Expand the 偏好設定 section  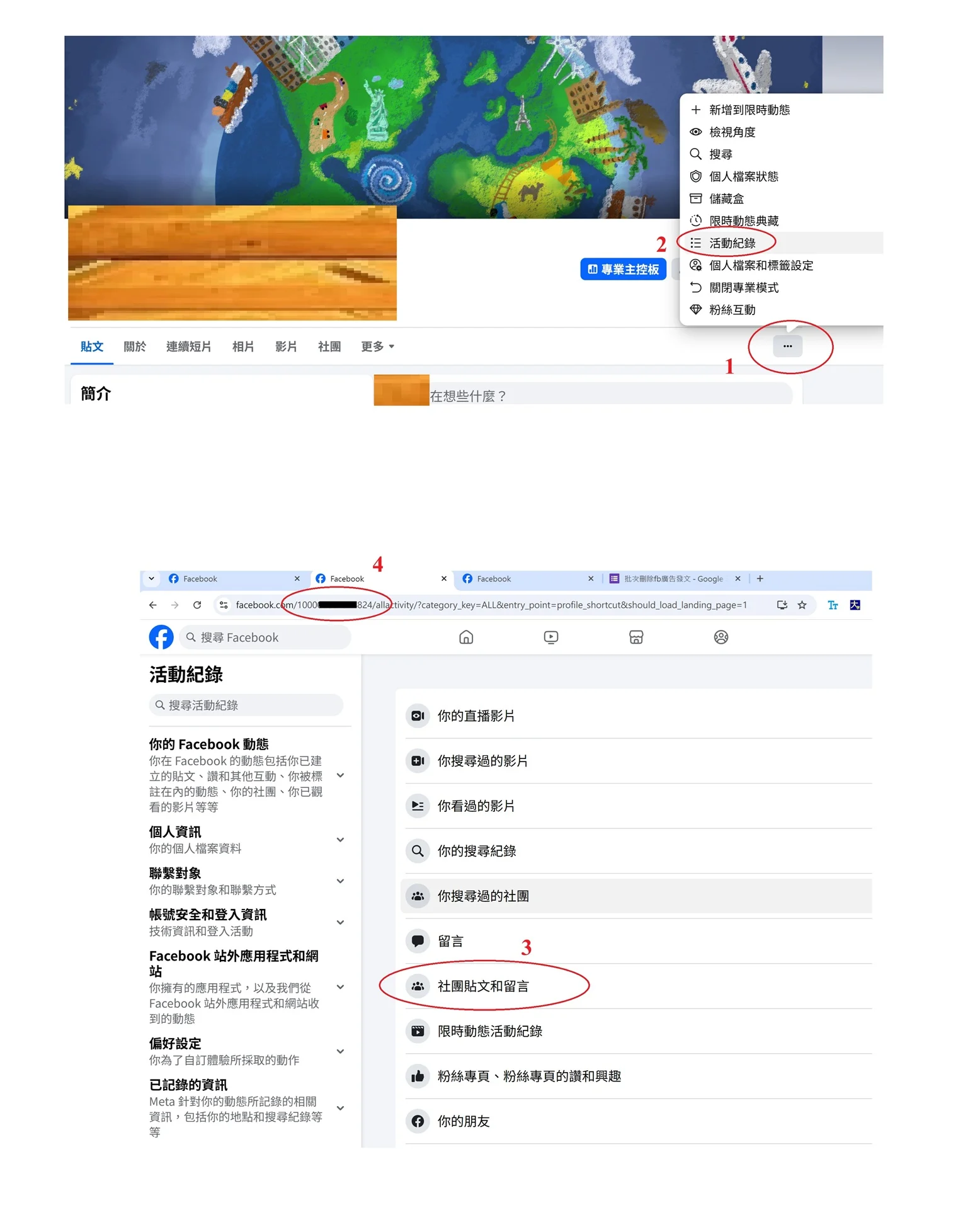point(340,1051)
